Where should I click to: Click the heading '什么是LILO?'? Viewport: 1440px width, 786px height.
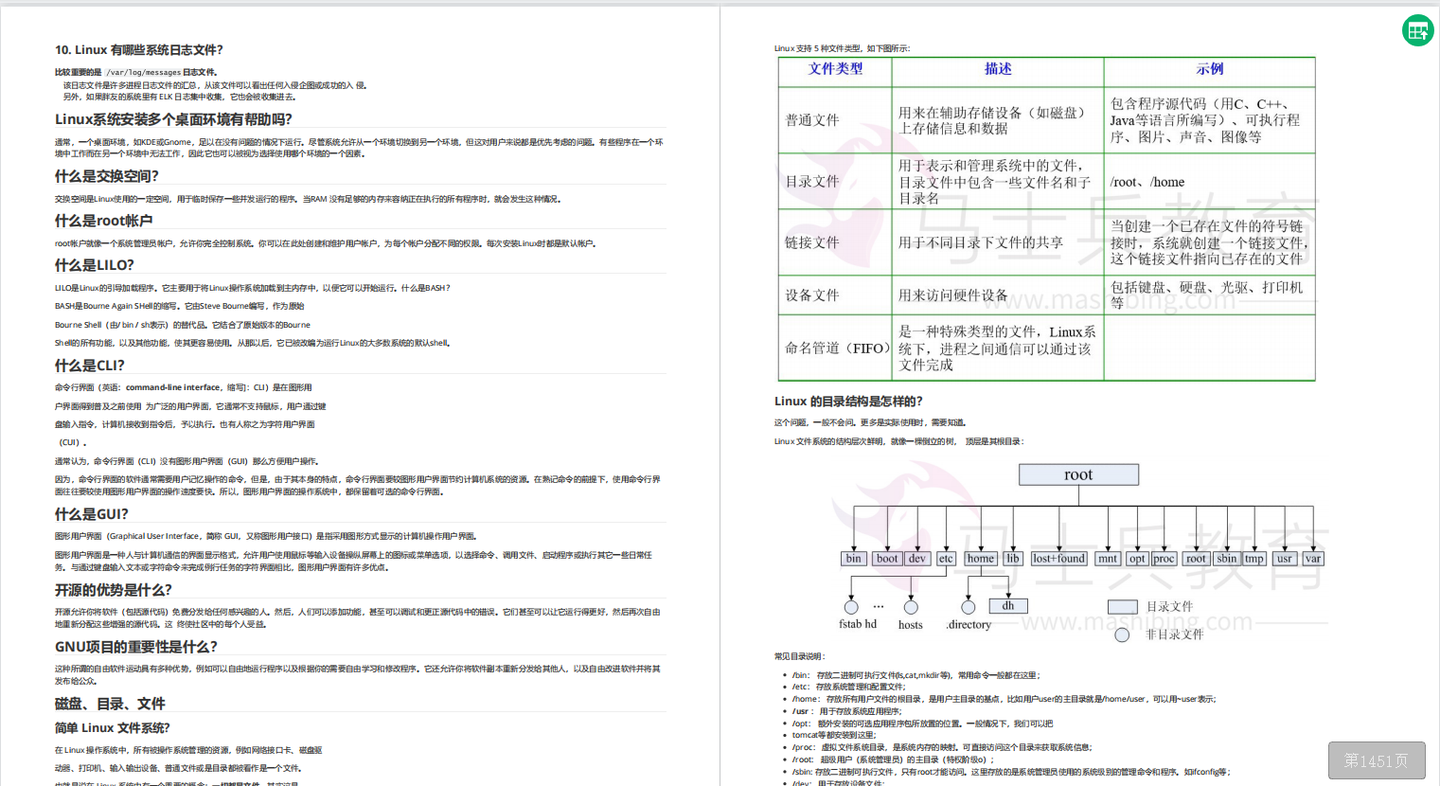(x=94, y=264)
